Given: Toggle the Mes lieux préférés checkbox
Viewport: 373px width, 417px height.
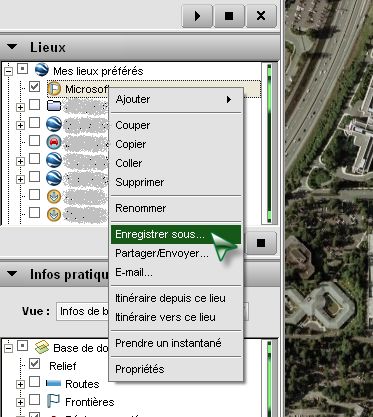Looking at the screenshot, I should coord(23,69).
